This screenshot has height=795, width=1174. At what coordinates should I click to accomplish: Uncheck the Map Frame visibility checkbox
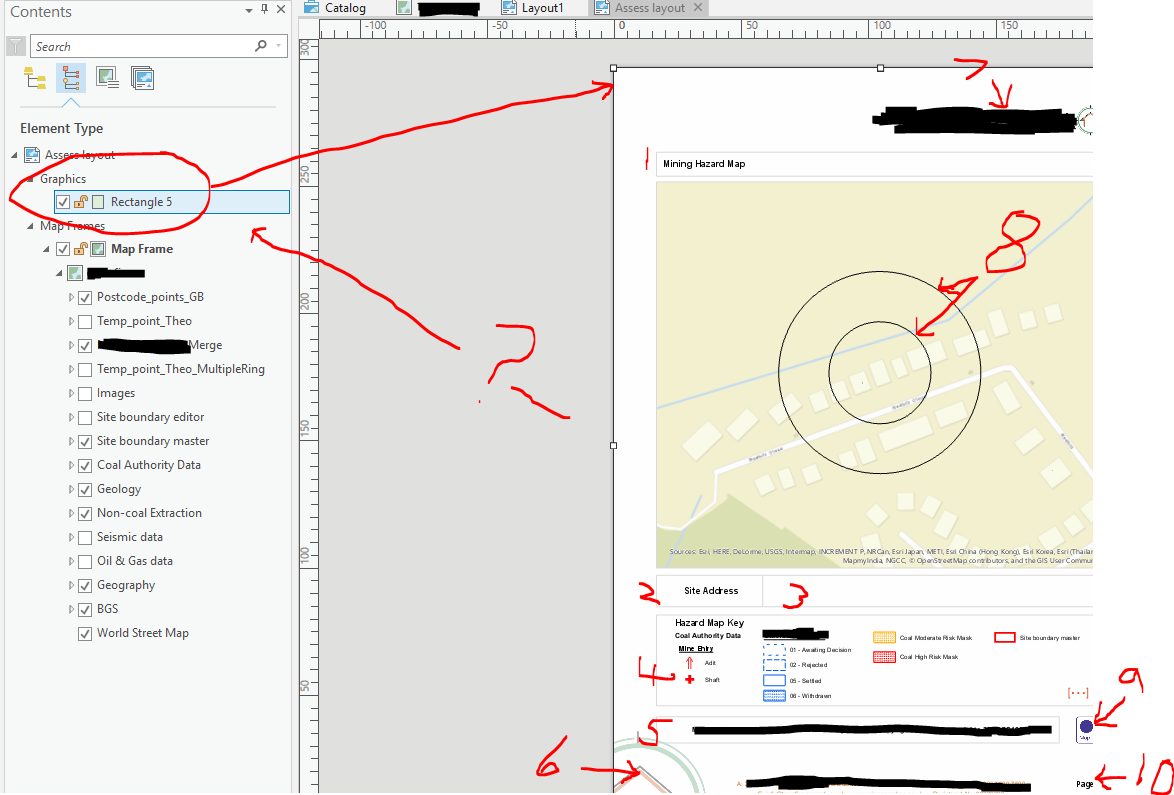click(x=63, y=249)
